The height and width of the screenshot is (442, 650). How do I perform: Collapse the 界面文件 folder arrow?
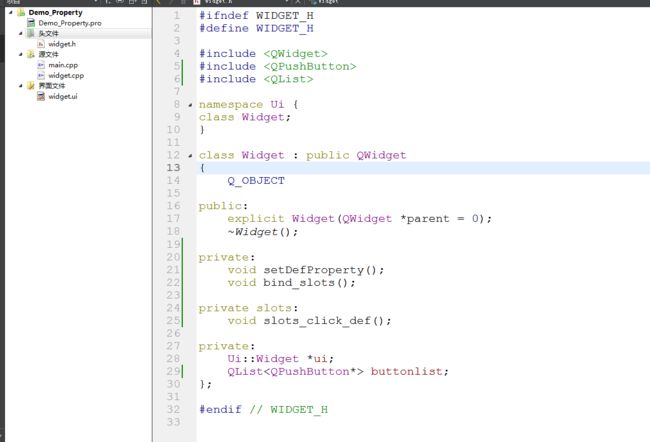coord(20,86)
